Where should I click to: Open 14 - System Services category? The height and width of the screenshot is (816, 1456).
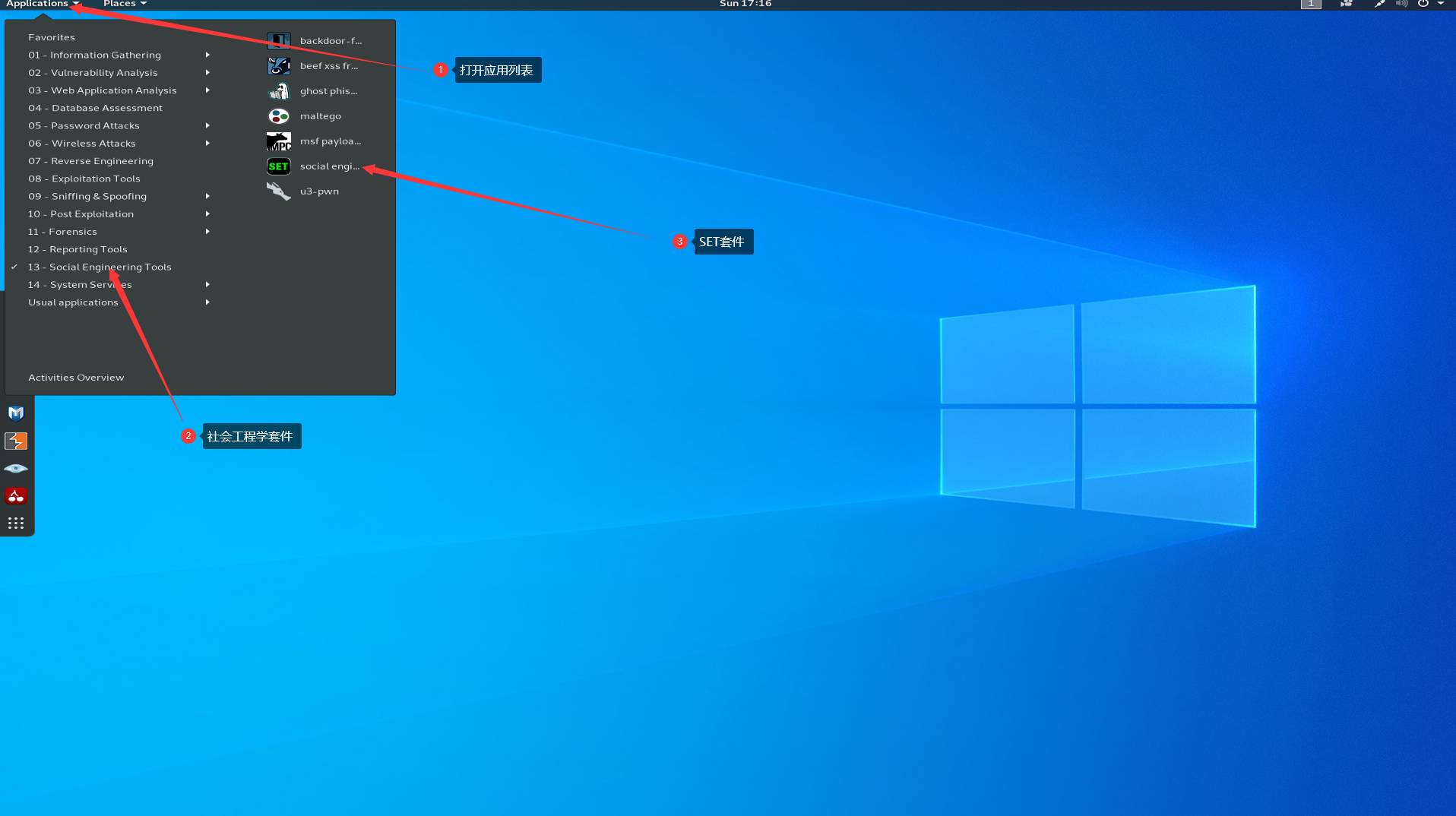80,284
